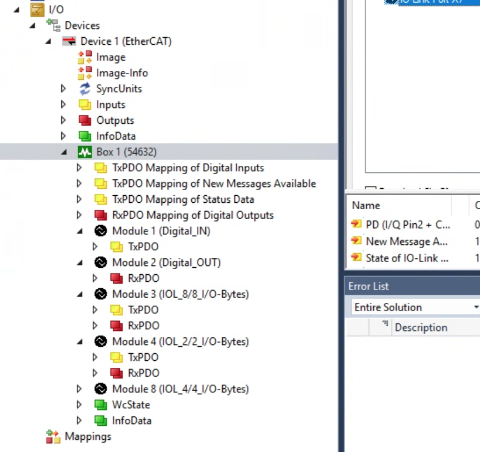Click the SyncUnits icon

tap(85, 89)
